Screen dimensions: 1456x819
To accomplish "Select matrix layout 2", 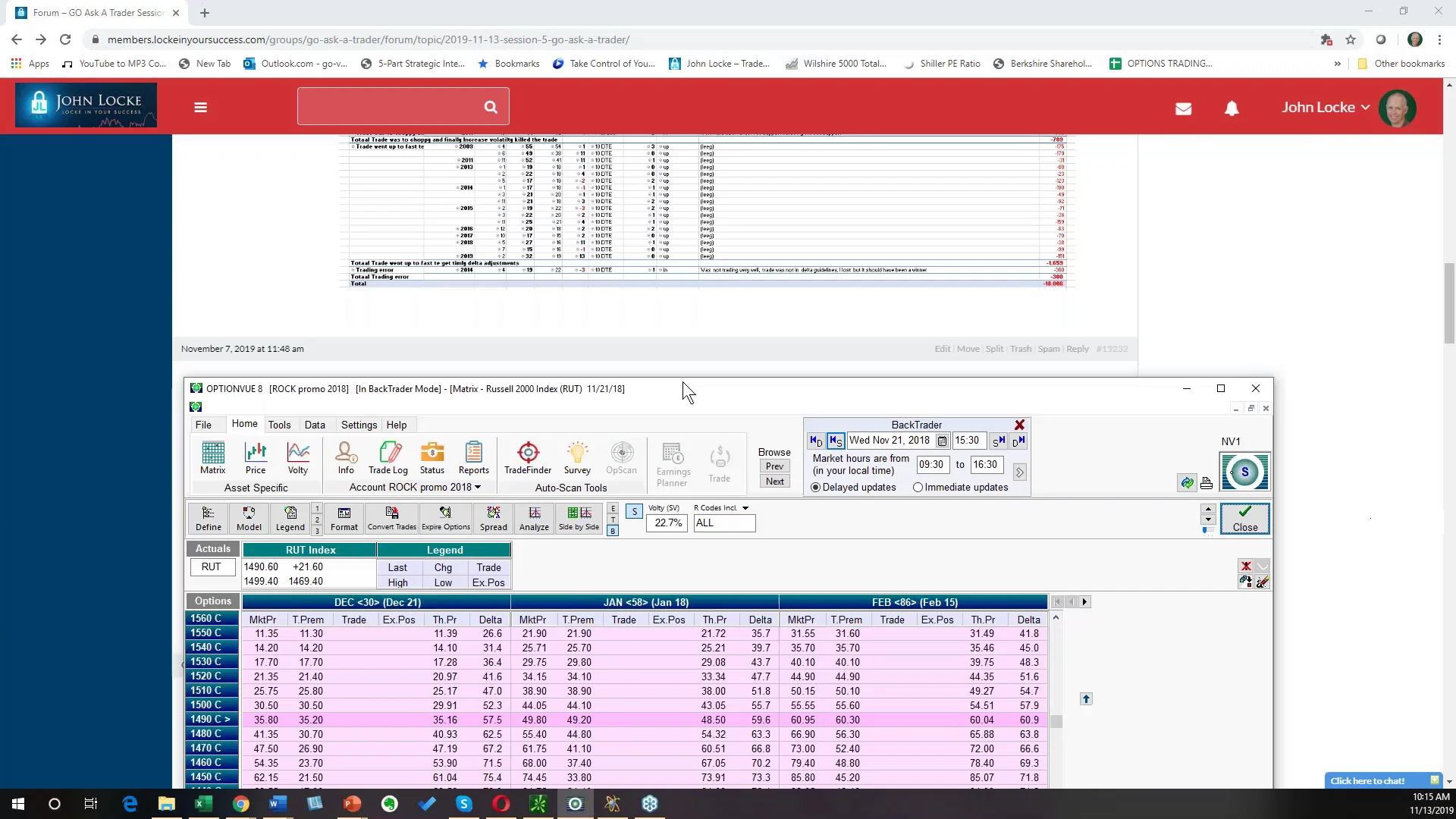I will [x=317, y=519].
